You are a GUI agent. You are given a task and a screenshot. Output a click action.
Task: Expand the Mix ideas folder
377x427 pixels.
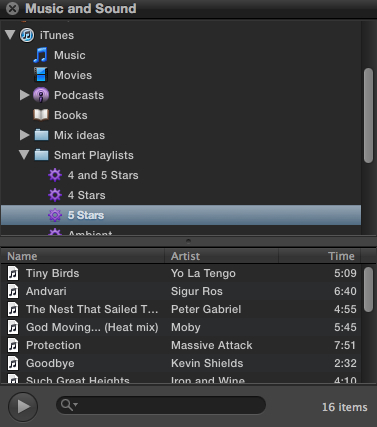click(x=25, y=135)
